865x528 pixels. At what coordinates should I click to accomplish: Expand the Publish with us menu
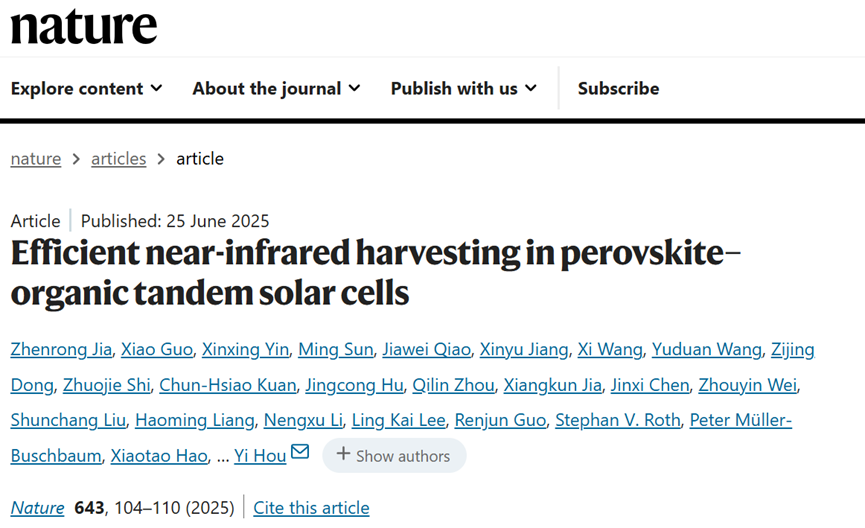pyautogui.click(x=464, y=88)
